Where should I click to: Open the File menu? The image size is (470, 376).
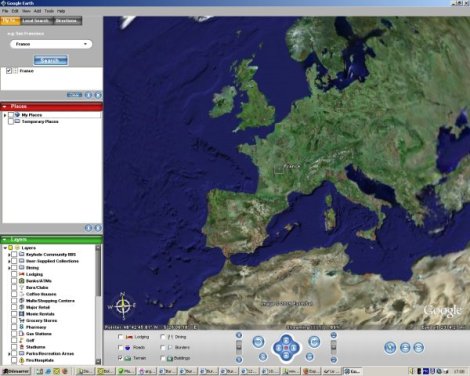[5, 11]
